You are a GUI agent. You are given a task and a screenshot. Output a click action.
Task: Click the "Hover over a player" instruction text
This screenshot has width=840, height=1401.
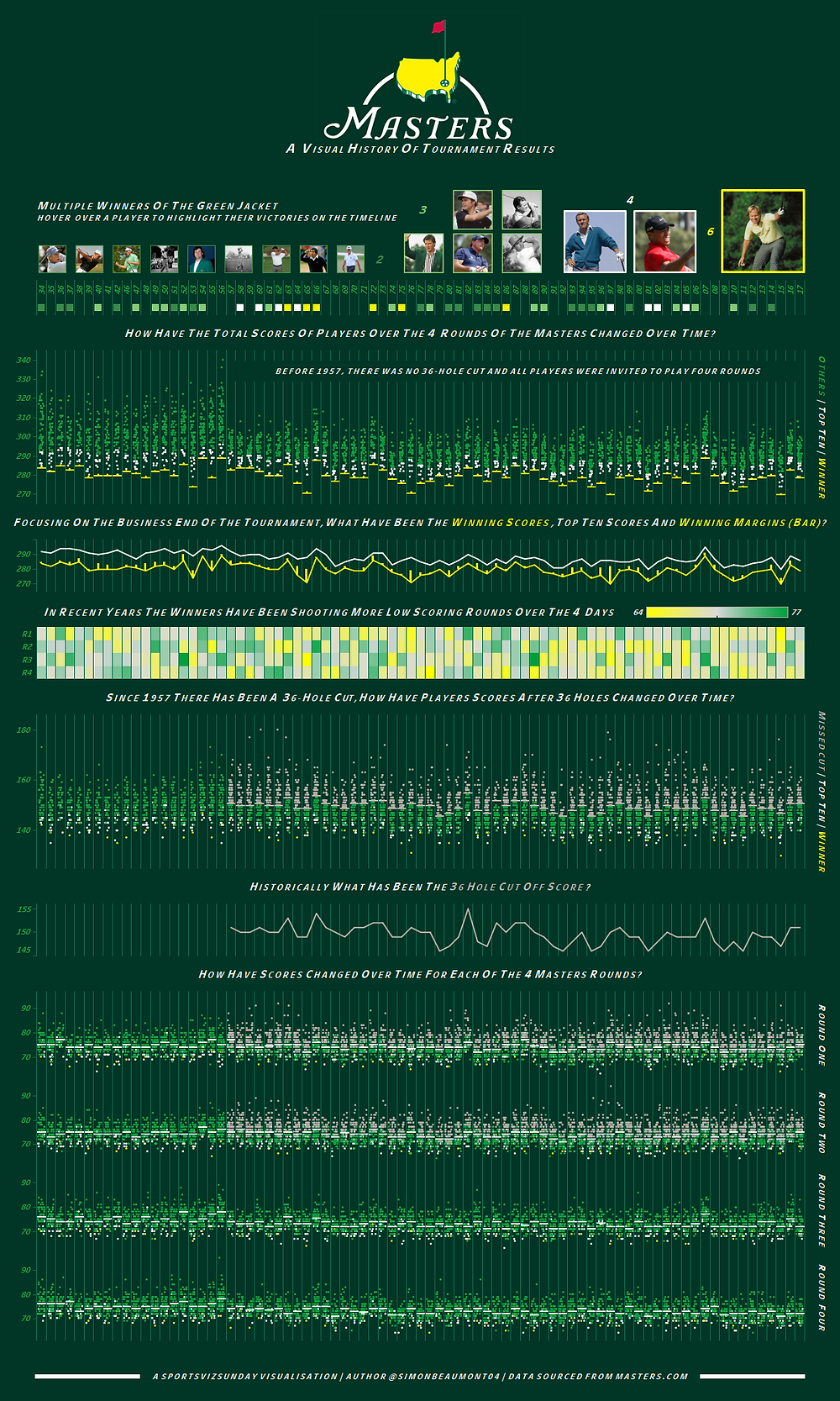click(x=218, y=218)
